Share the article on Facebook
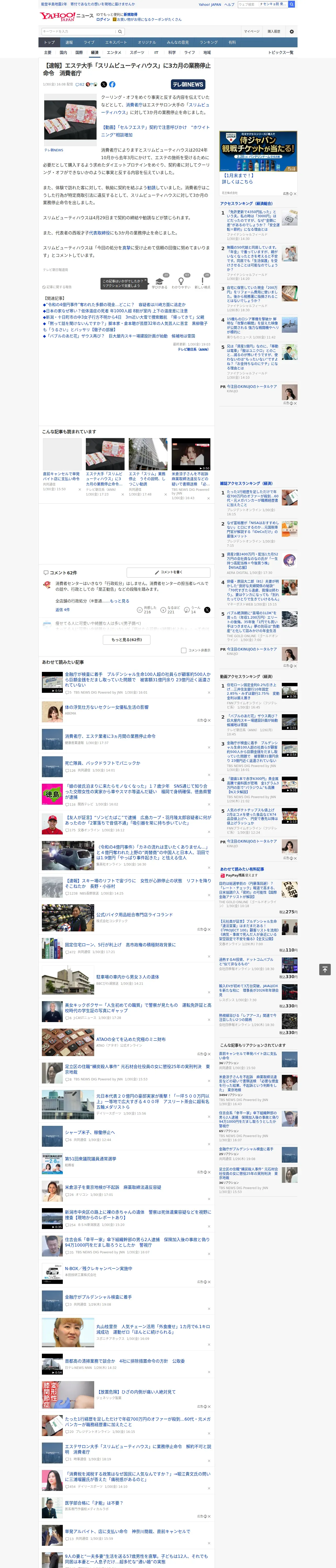The height and width of the screenshot is (1568, 336). coord(112,85)
